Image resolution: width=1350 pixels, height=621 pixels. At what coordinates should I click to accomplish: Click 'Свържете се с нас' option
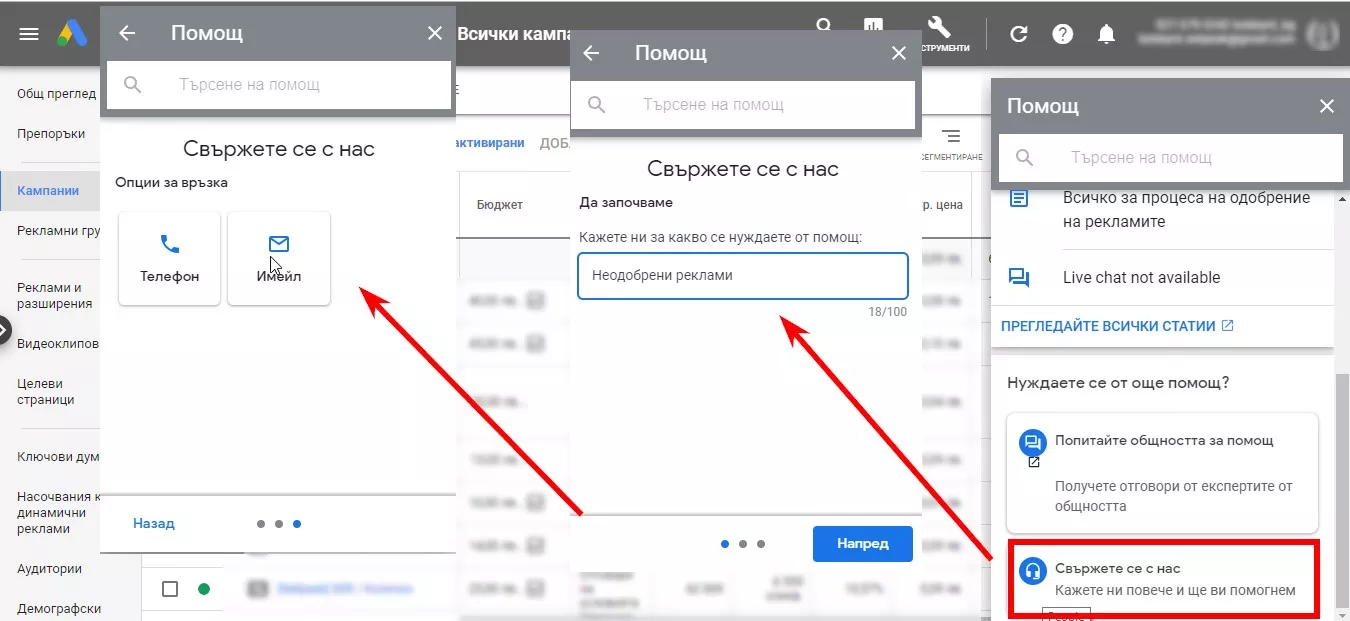click(1165, 579)
